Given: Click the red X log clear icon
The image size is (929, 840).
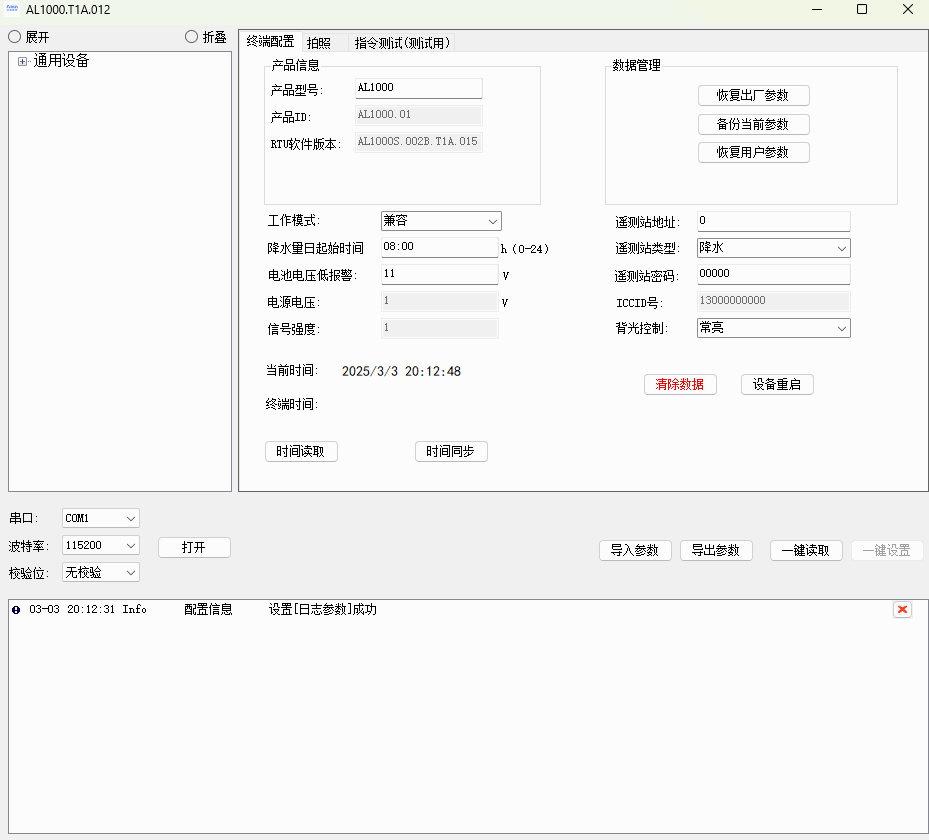Looking at the screenshot, I should [902, 610].
